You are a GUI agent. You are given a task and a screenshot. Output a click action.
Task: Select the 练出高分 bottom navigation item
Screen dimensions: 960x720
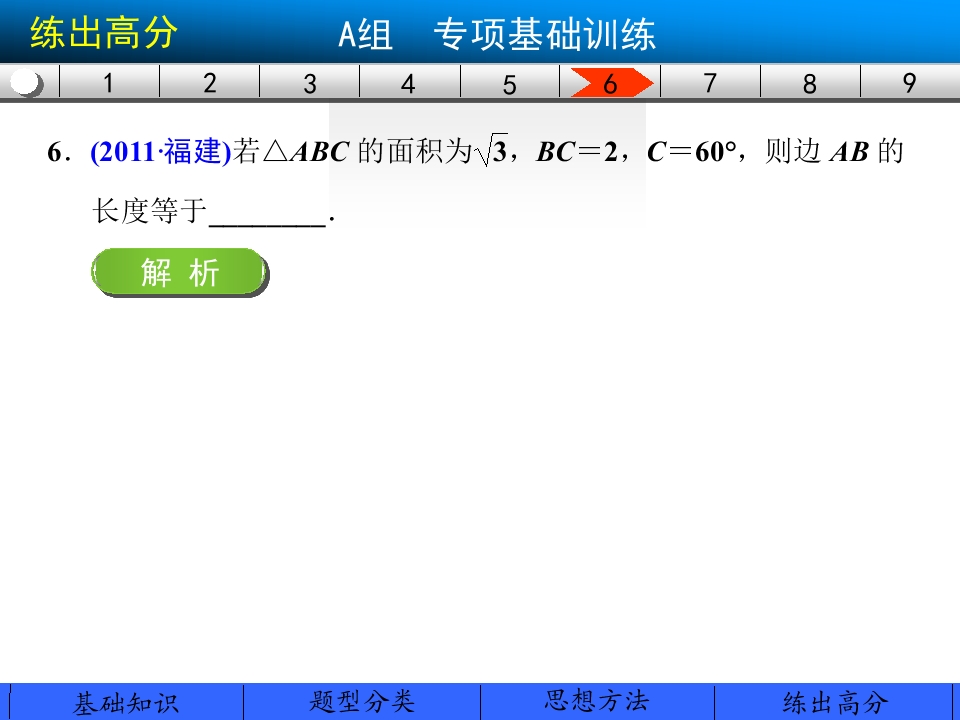click(835, 702)
